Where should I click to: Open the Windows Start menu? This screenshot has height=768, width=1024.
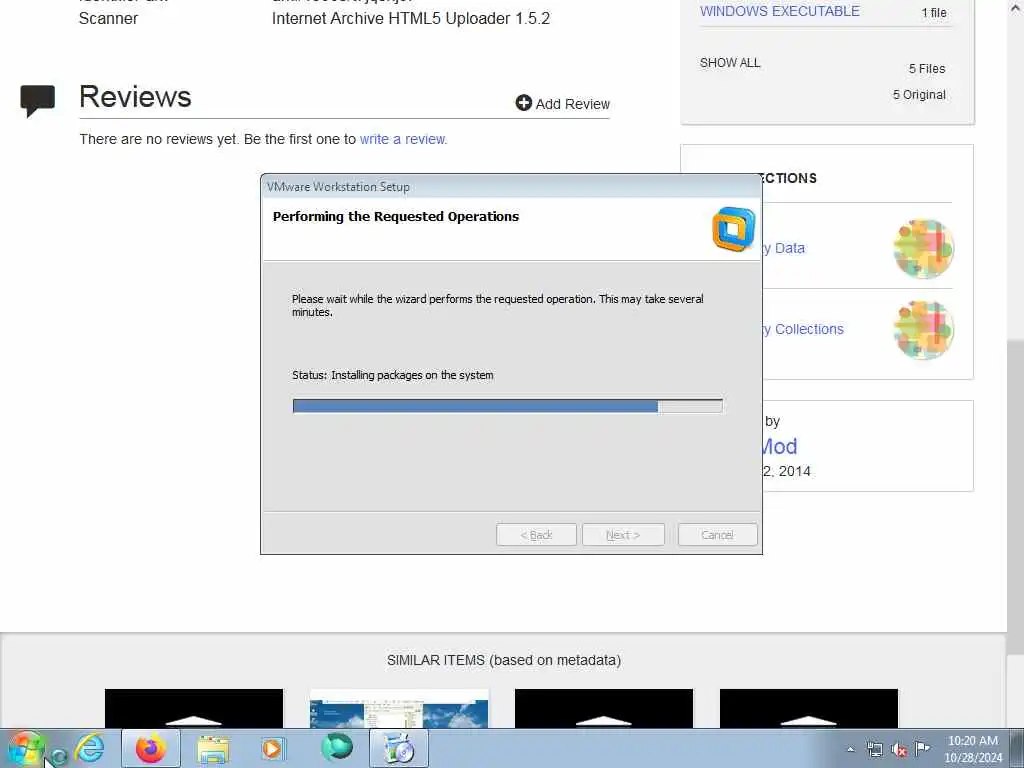click(x=25, y=749)
